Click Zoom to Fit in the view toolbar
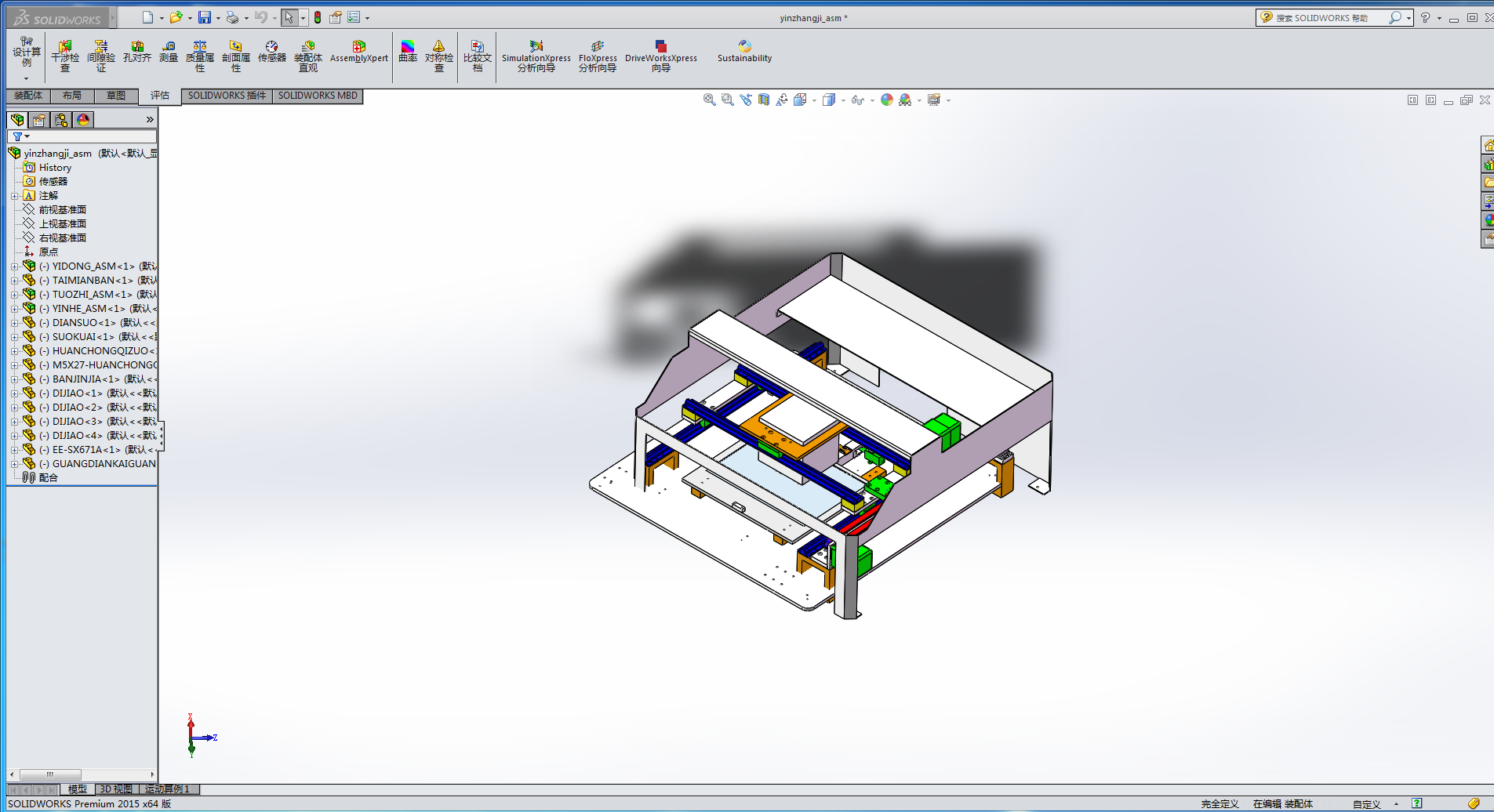Screen dimensions: 1494x812 (x=709, y=100)
